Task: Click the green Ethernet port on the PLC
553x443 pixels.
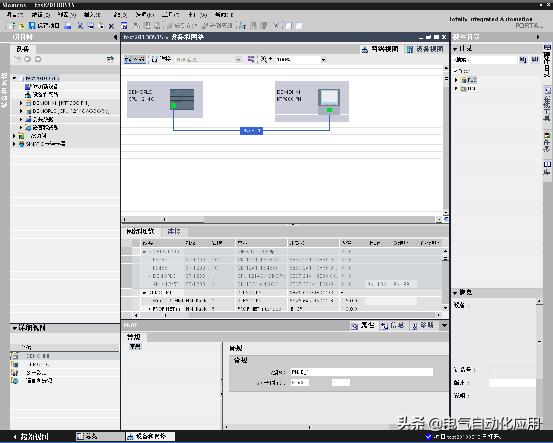Action: (174, 105)
